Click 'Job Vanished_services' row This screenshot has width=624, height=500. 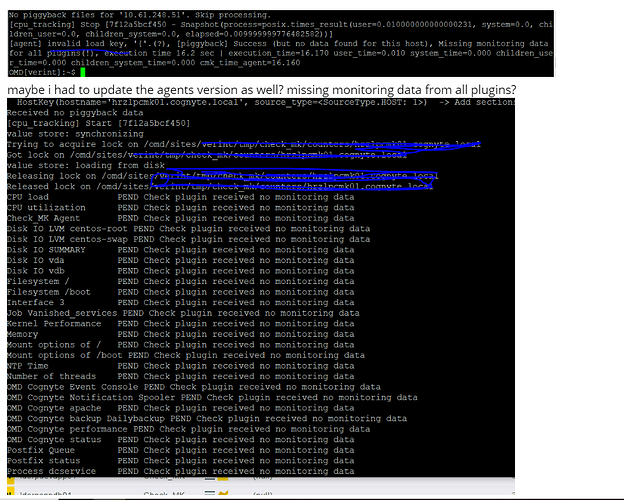coord(183,313)
